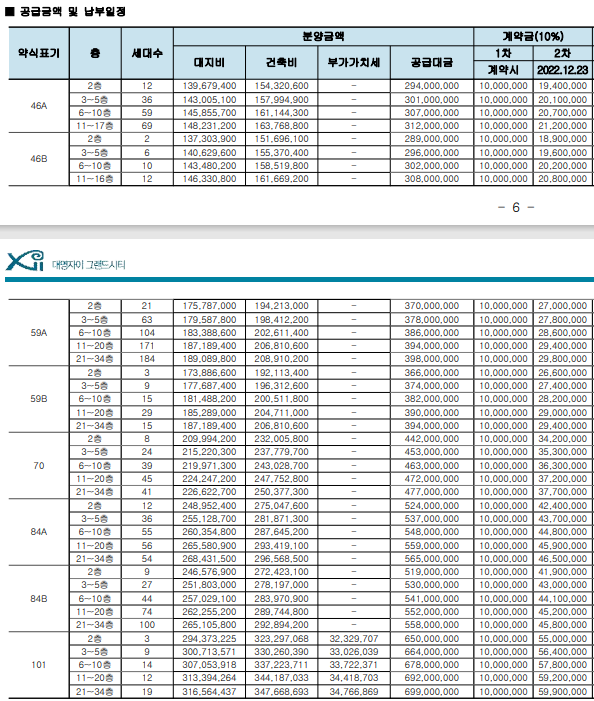Click second payment 19,400,000

[x=562, y=86]
